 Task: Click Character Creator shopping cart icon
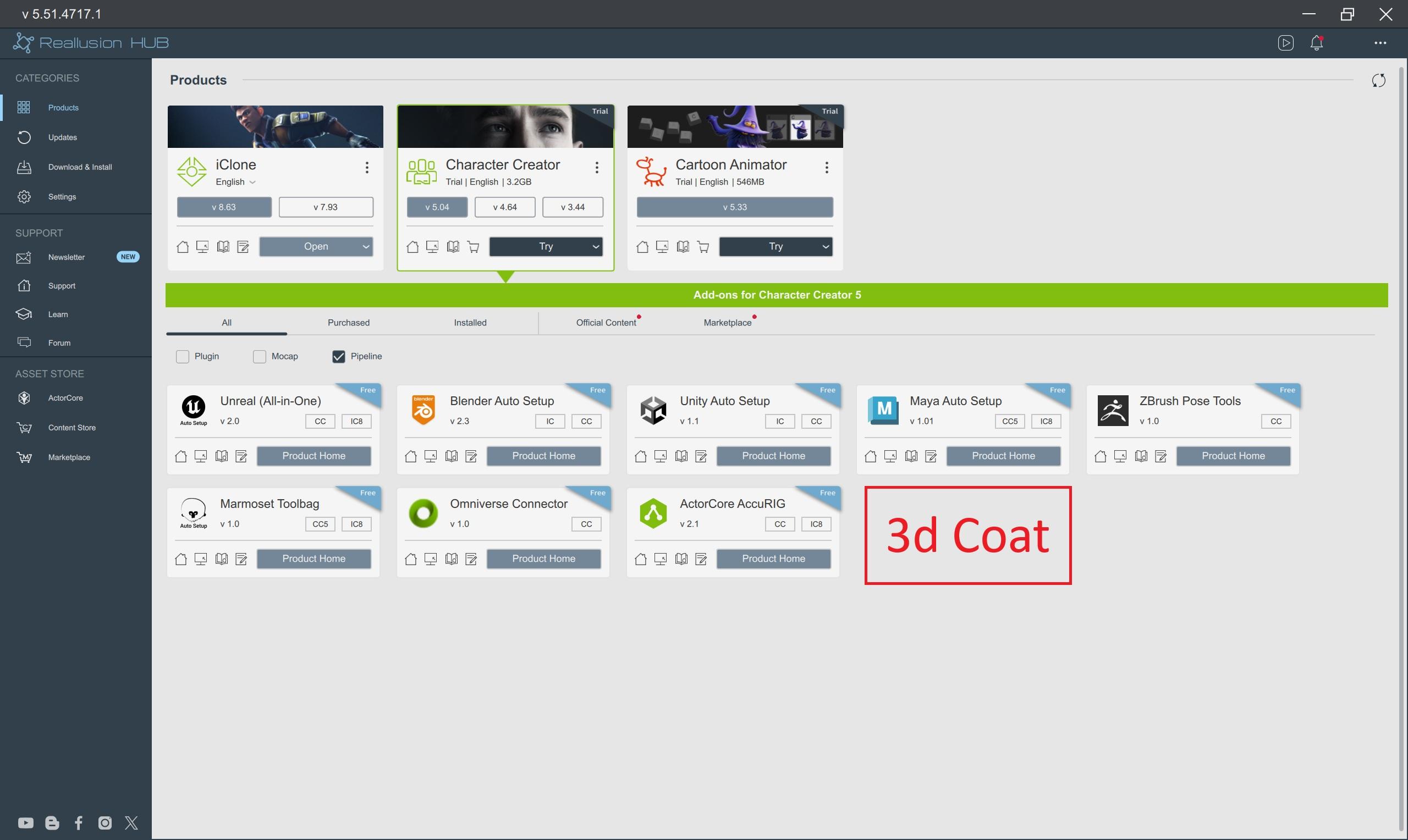[x=474, y=247]
